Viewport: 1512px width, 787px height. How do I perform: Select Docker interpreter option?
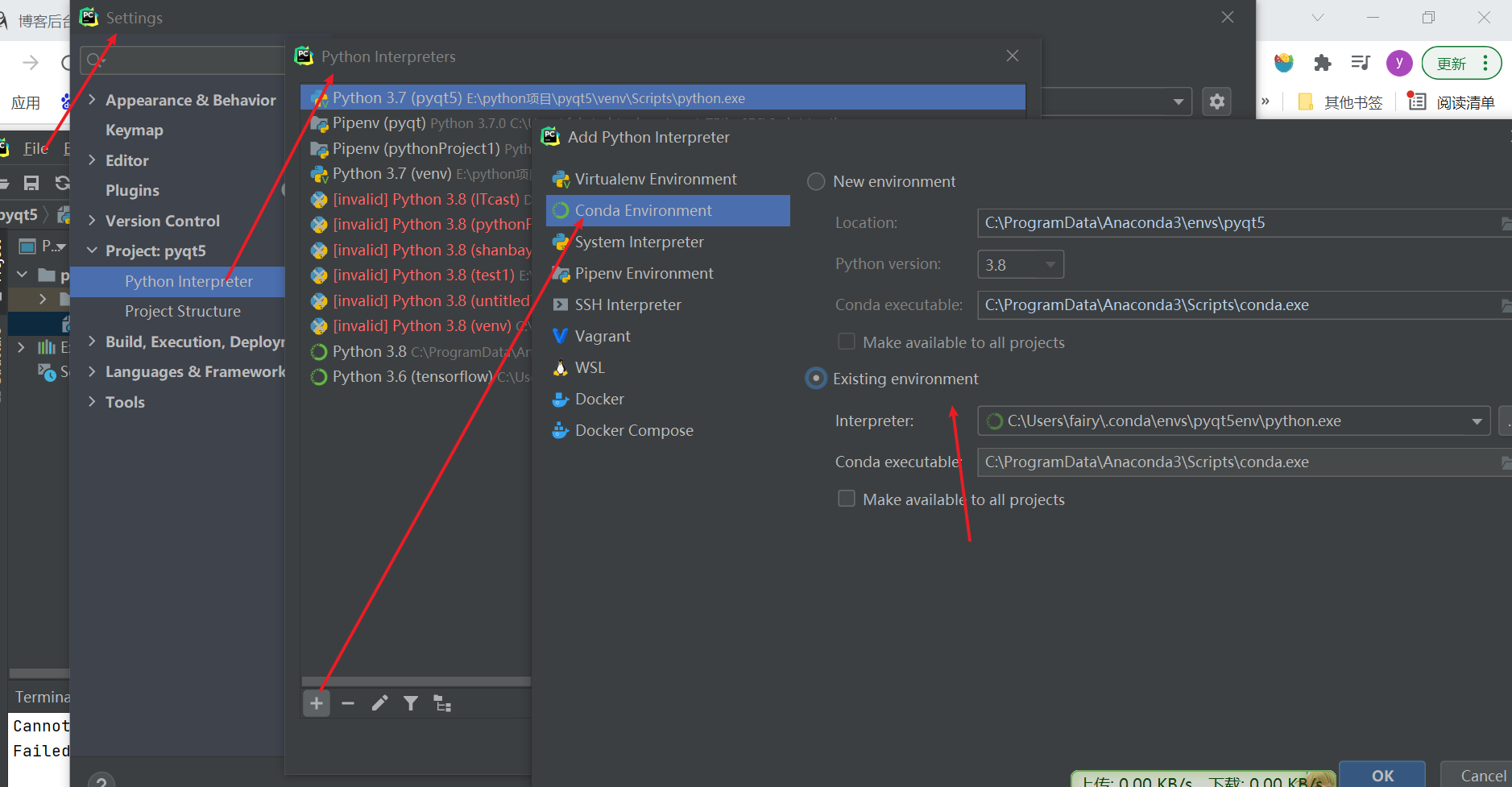[668, 399]
